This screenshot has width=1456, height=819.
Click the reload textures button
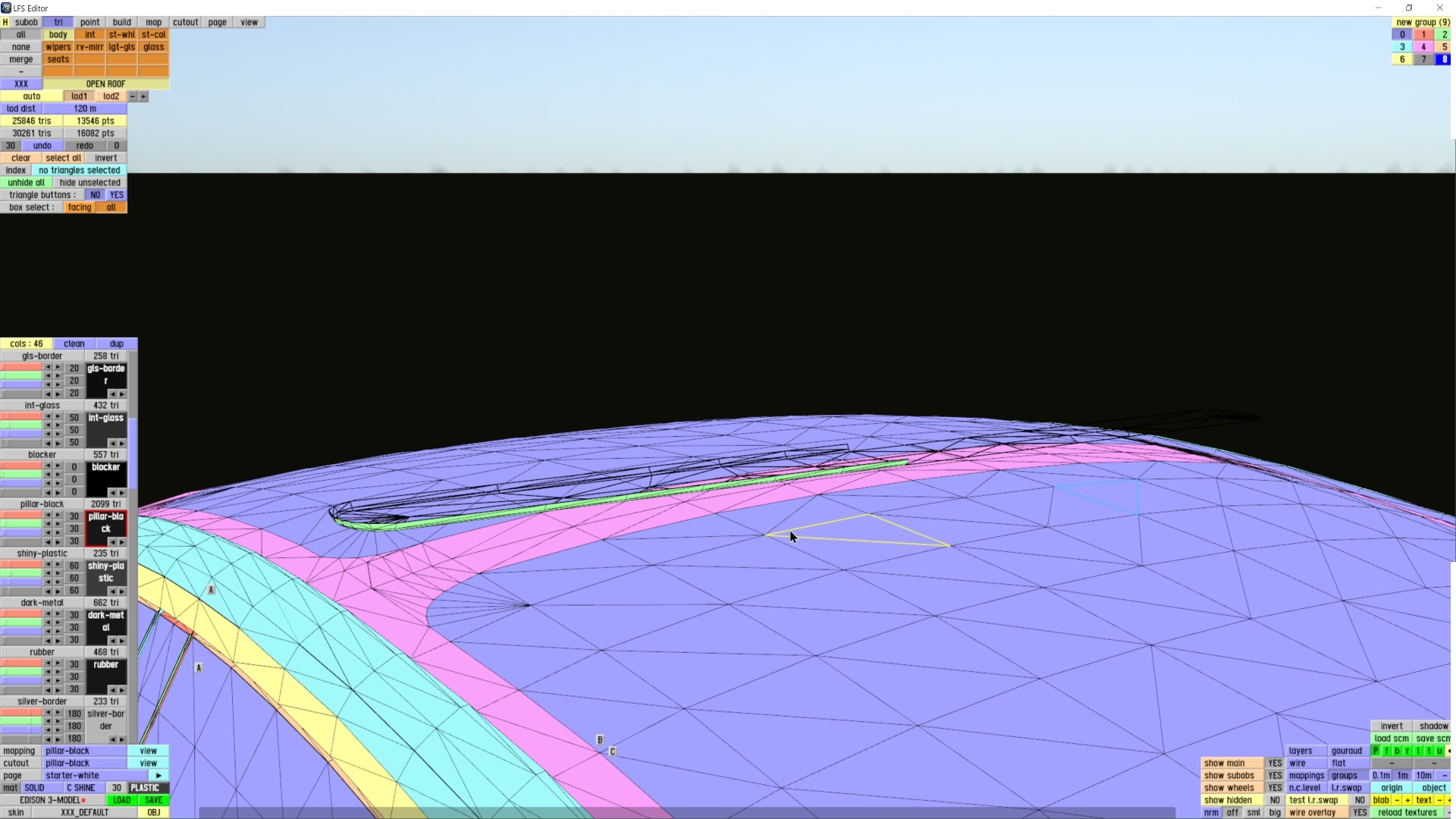(x=1407, y=812)
